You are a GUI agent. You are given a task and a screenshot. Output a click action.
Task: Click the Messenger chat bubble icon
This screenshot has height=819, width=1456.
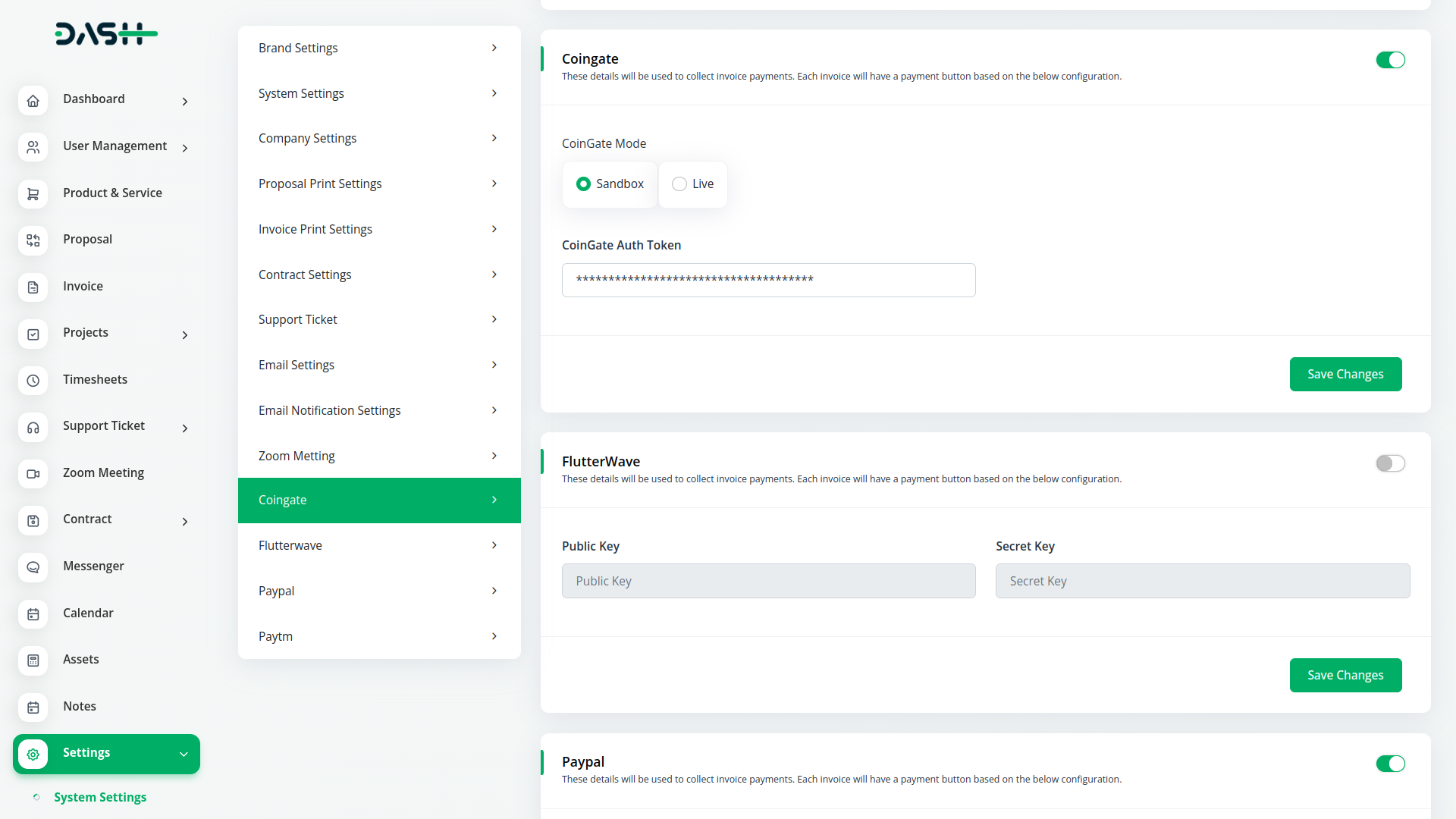pos(33,567)
